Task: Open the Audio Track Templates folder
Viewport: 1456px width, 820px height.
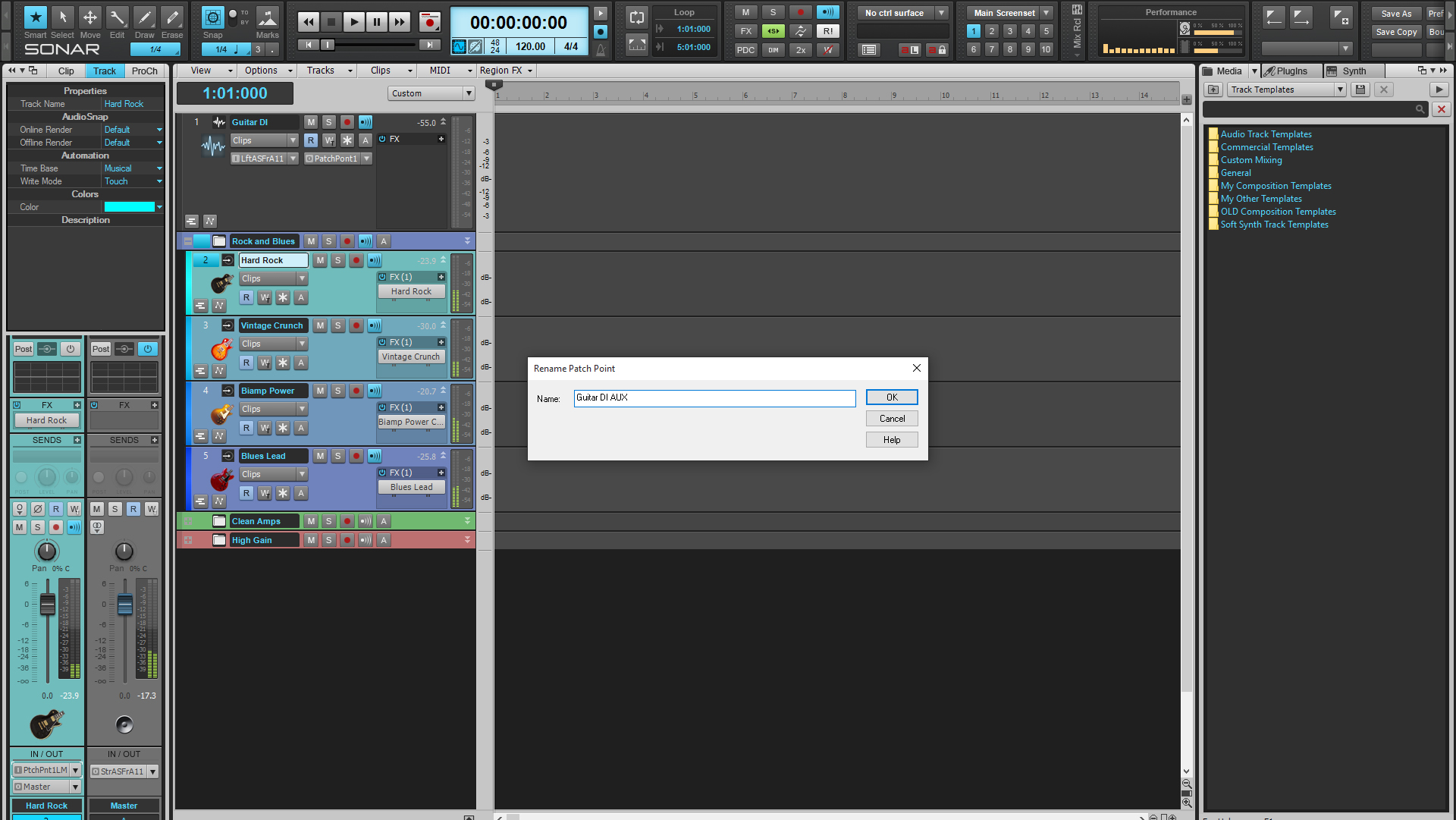Action: (x=1266, y=134)
